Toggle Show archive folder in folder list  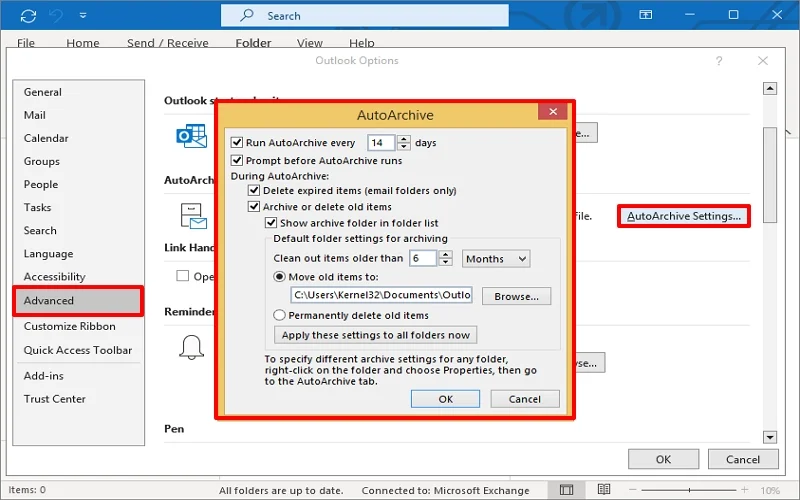coord(271,223)
